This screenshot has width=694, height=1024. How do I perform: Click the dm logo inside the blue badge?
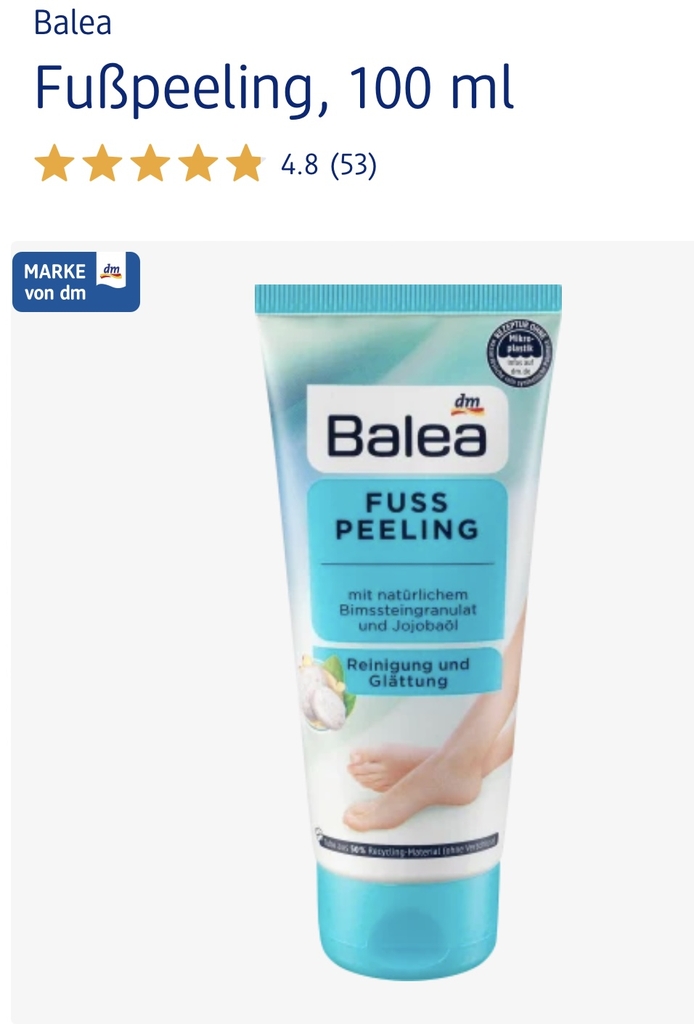(110, 271)
